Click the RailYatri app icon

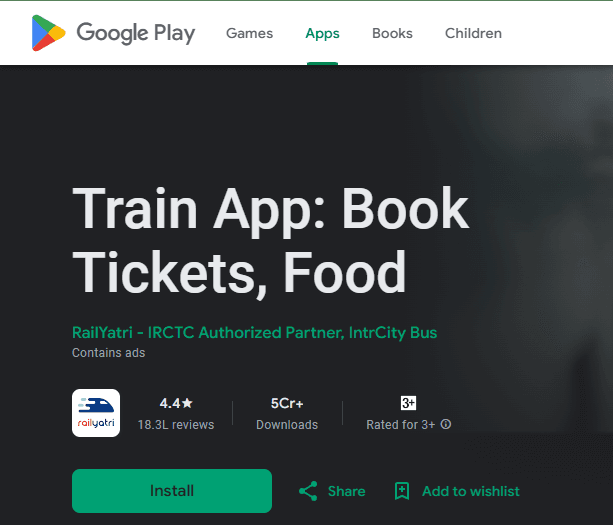pos(96,413)
